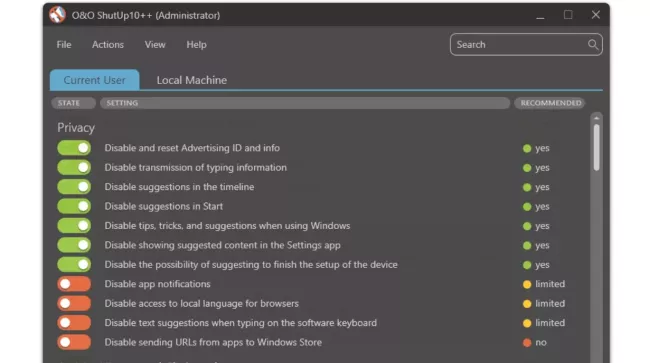Toggle Disable suggestions in Start switch
This screenshot has width=650, height=363.
74,206
